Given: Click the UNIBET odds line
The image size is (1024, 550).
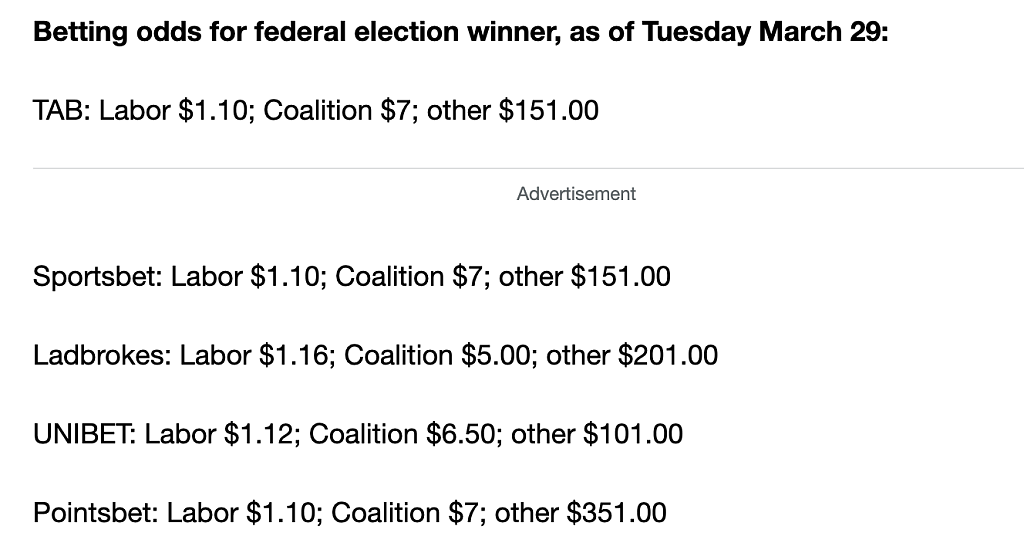Looking at the screenshot, I should point(358,434).
